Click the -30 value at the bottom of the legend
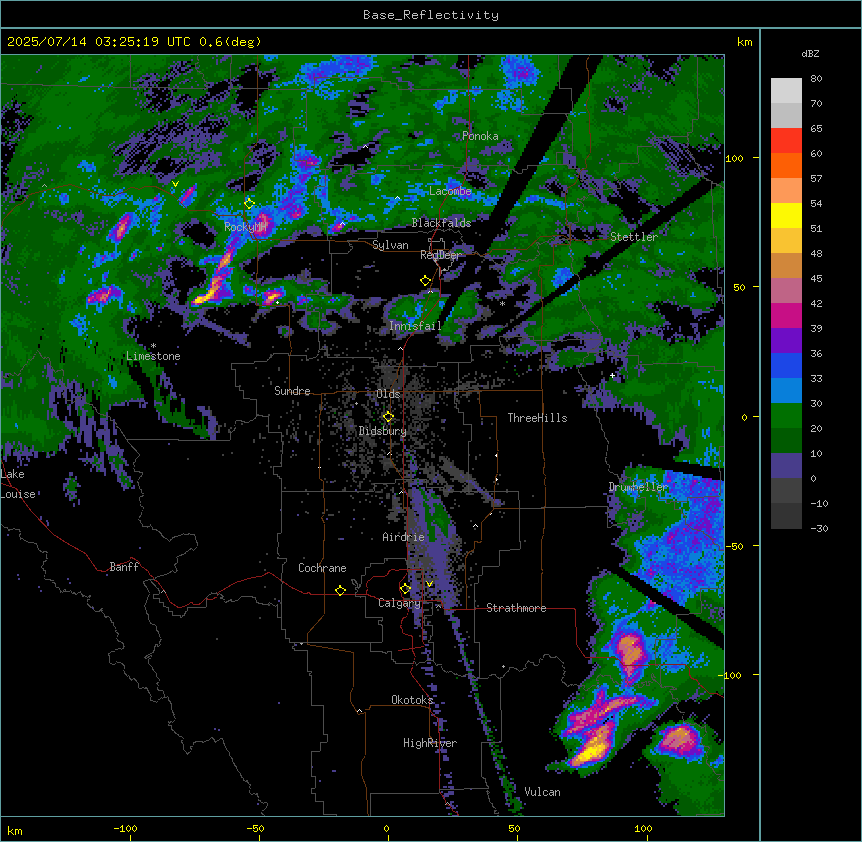Image resolution: width=862 pixels, height=842 pixels. pos(819,528)
